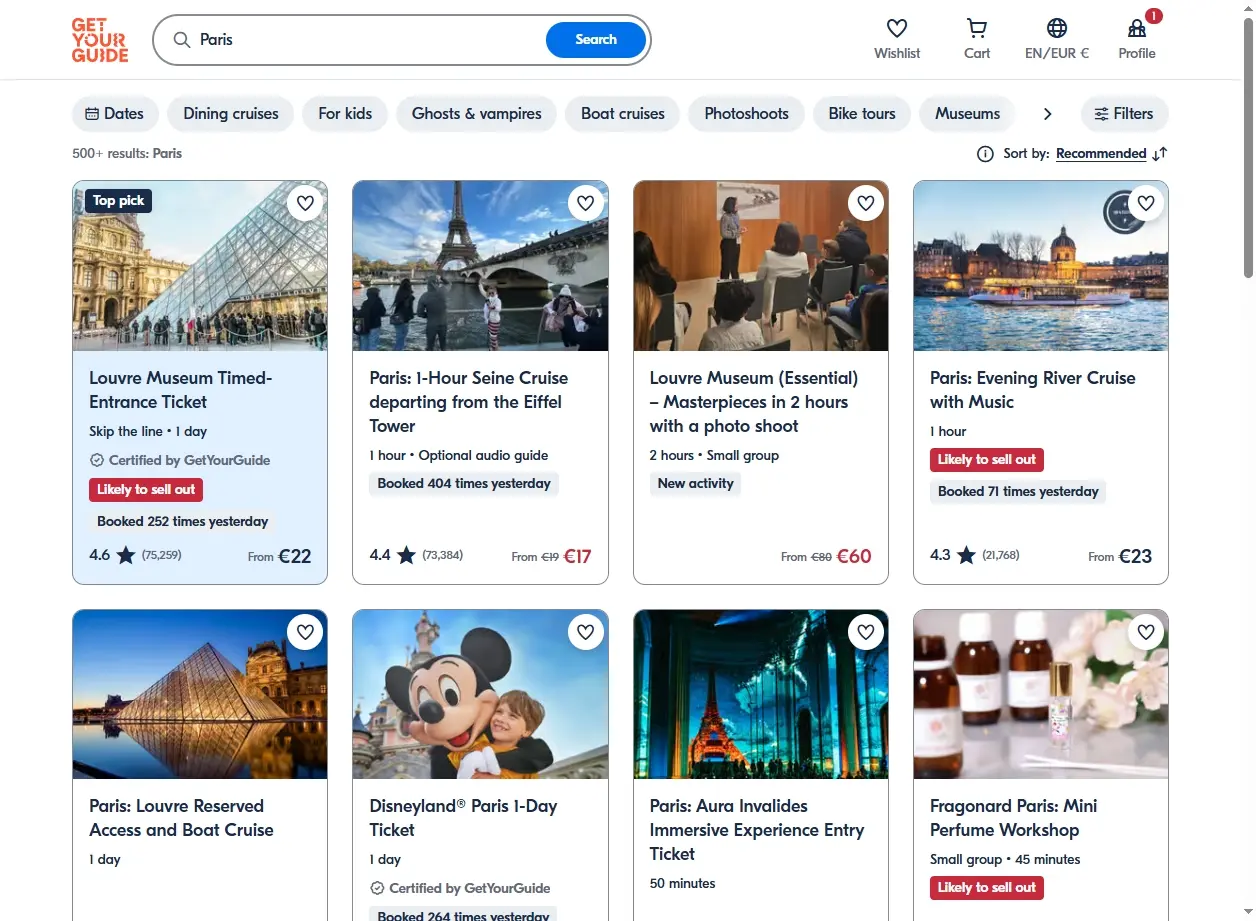The image size is (1256, 921).
Task: Toggle wishlist heart on Louvre Reserved Access card
Action: coord(305,632)
